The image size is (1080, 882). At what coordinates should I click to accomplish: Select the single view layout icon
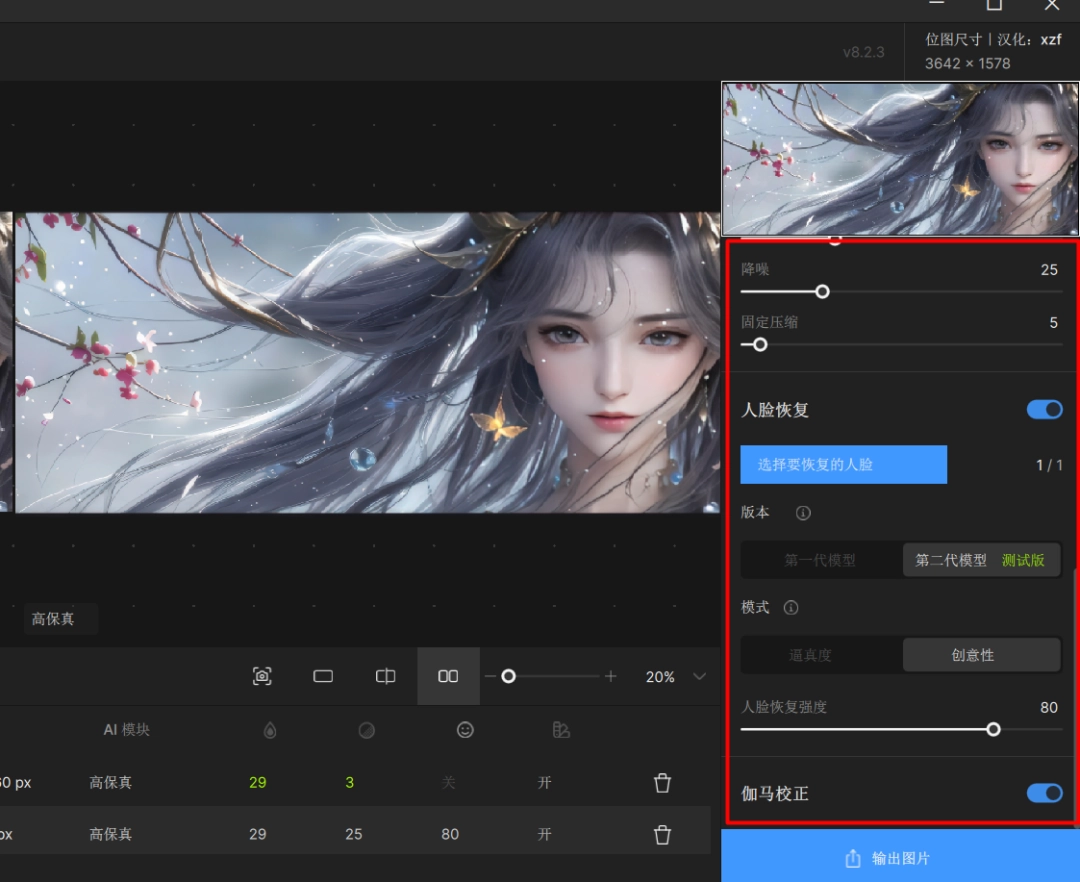(323, 676)
